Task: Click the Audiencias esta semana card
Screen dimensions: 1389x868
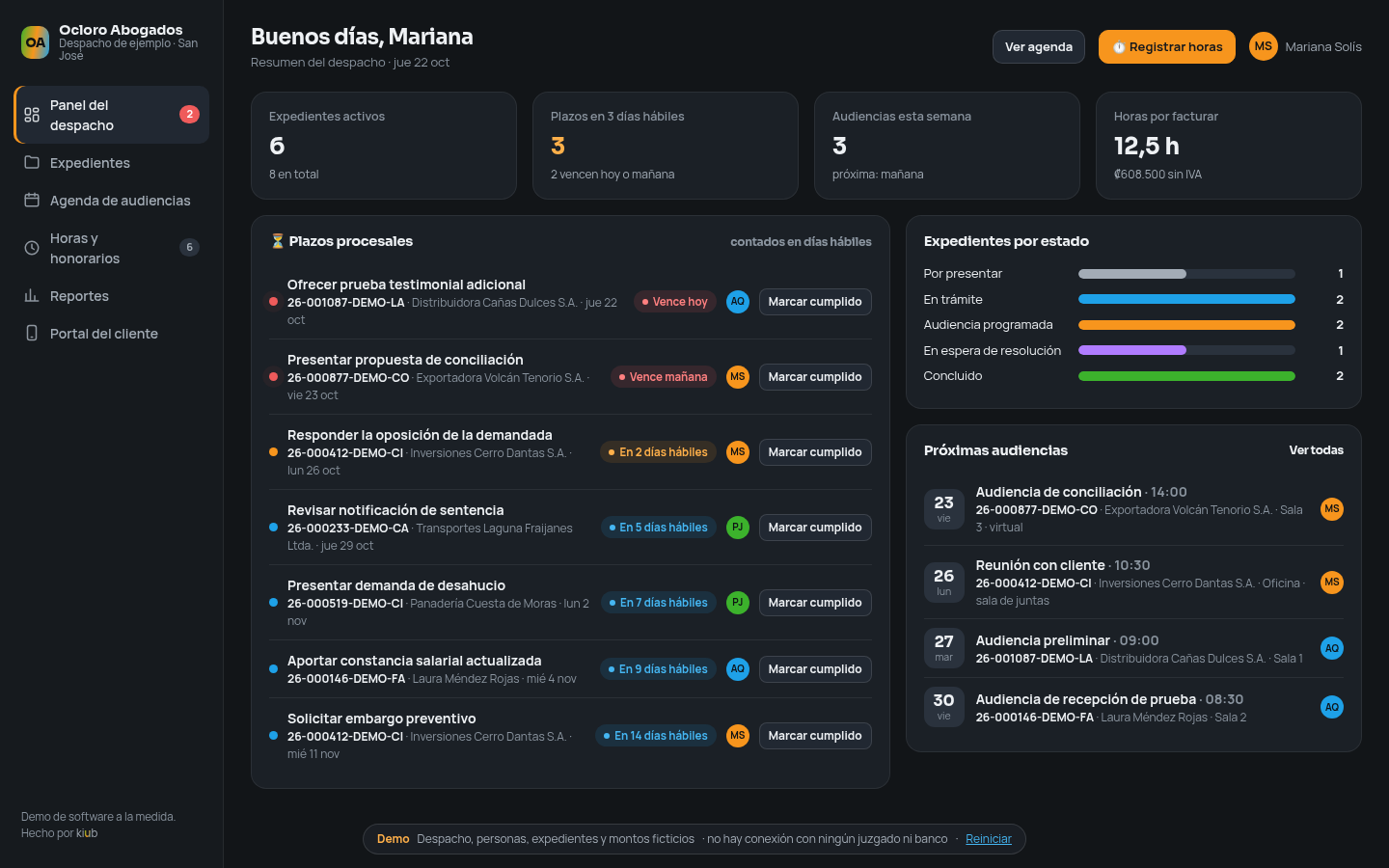Action: [x=947, y=146]
